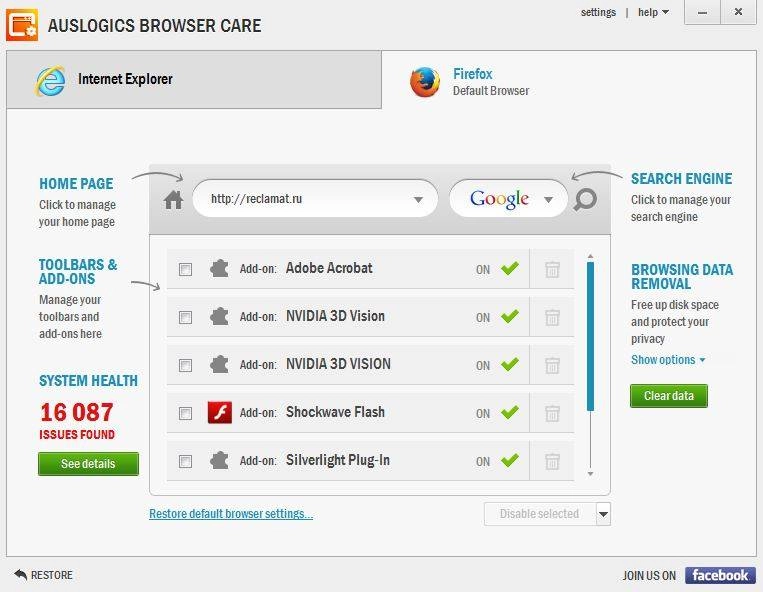Remove Silverlight Plug-In using trash icon

[x=552, y=461]
